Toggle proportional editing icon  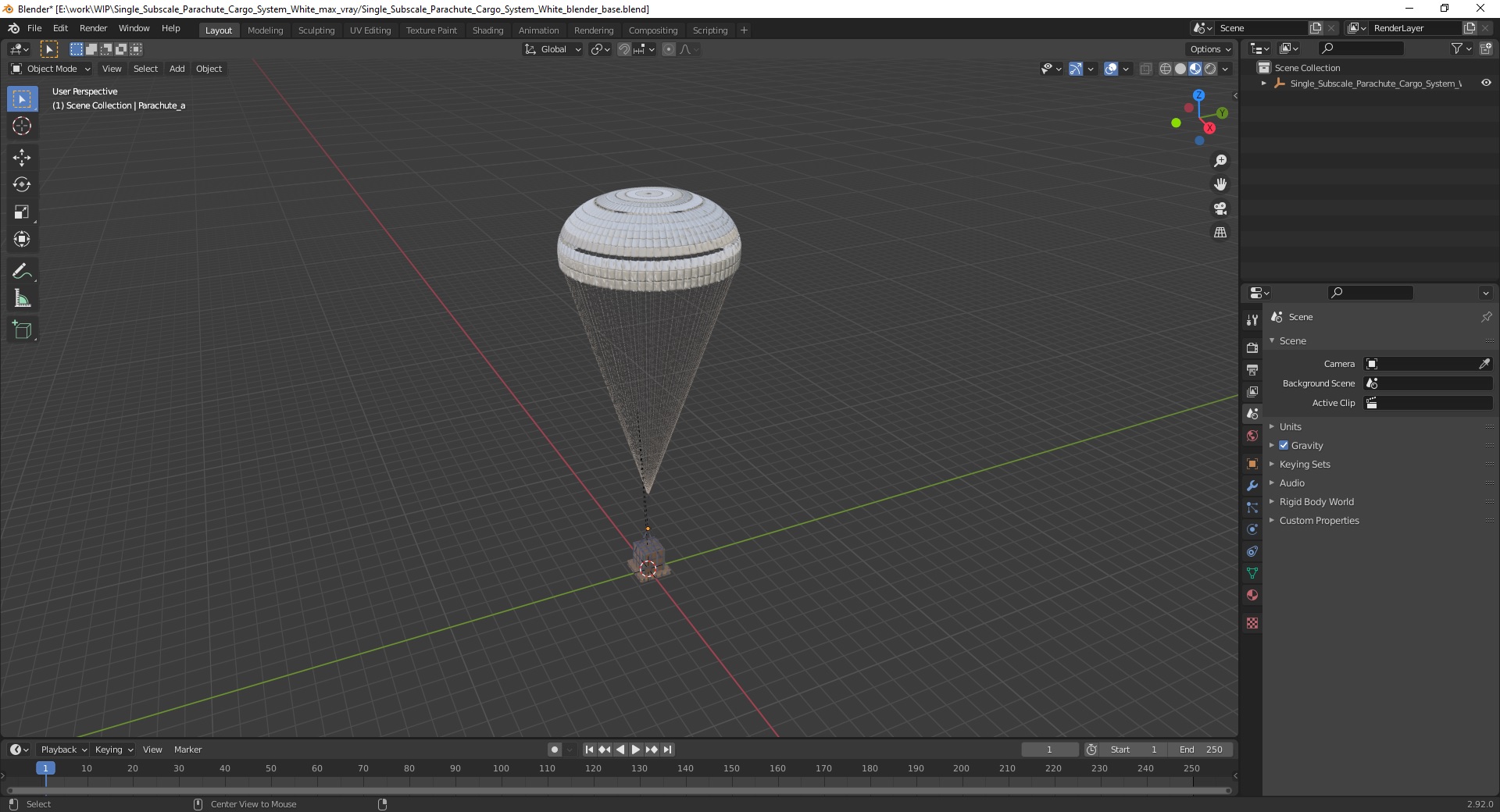[x=669, y=49]
